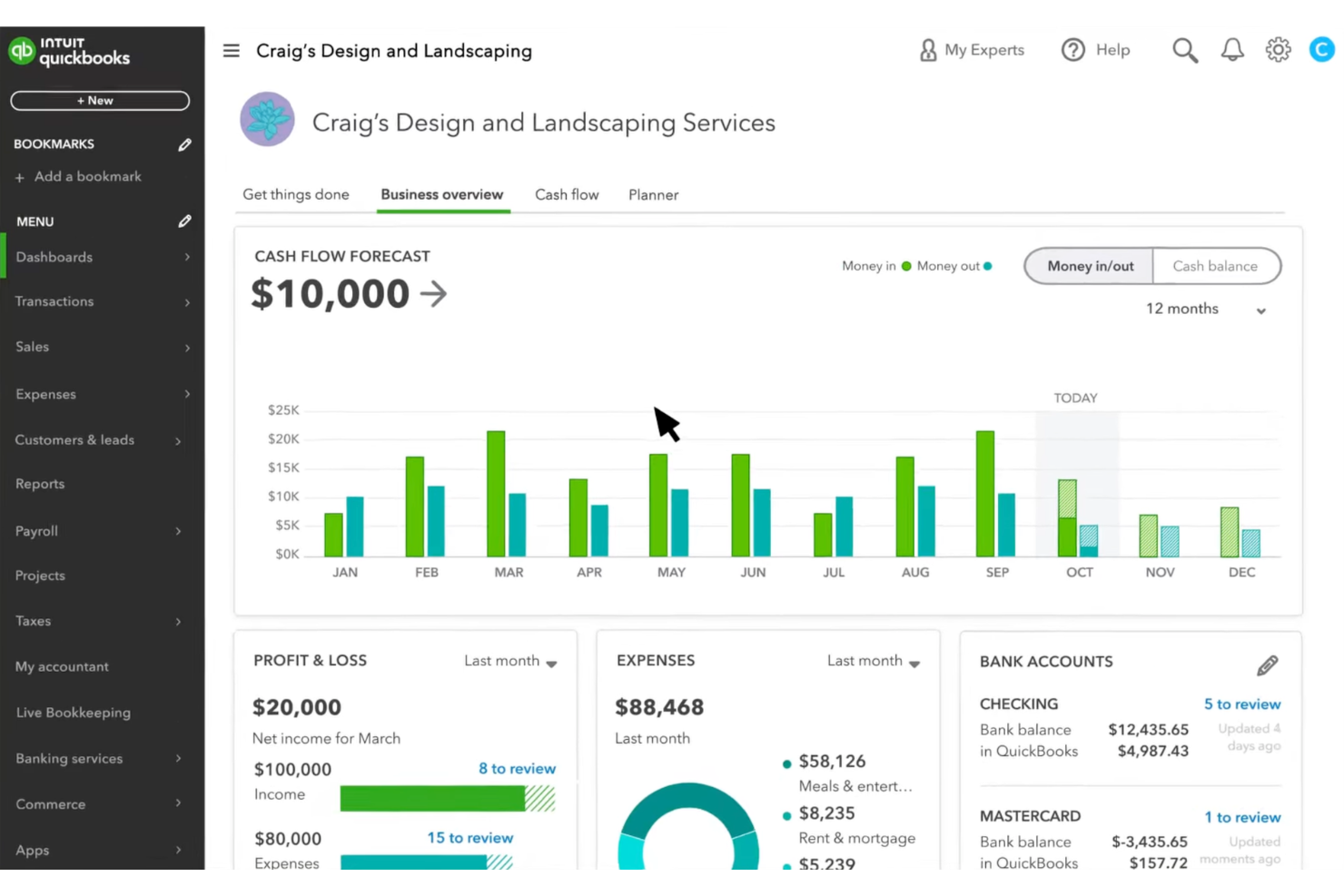Select the Money in/out toggle

[1090, 266]
